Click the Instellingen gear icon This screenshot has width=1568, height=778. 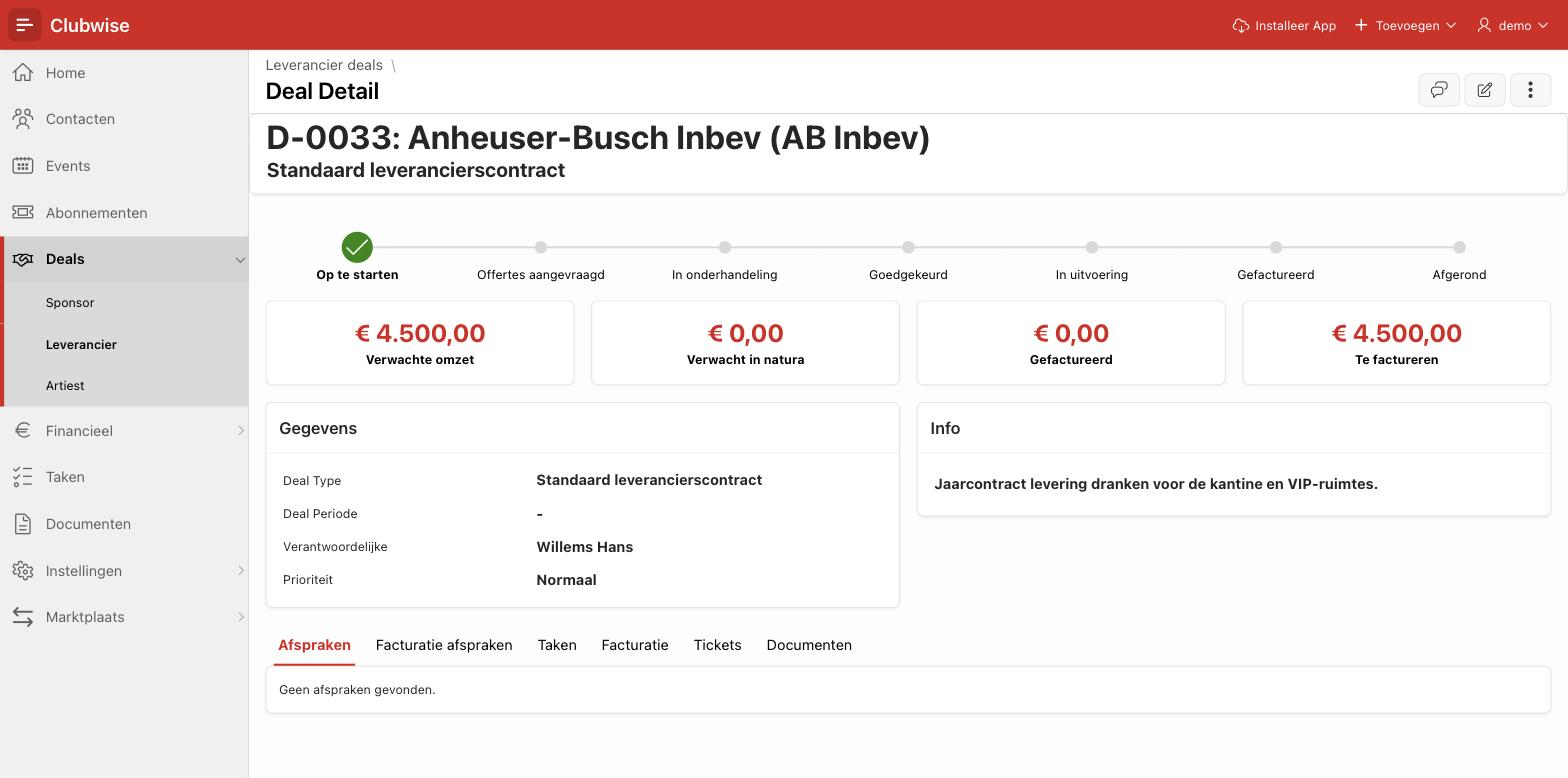tap(23, 570)
